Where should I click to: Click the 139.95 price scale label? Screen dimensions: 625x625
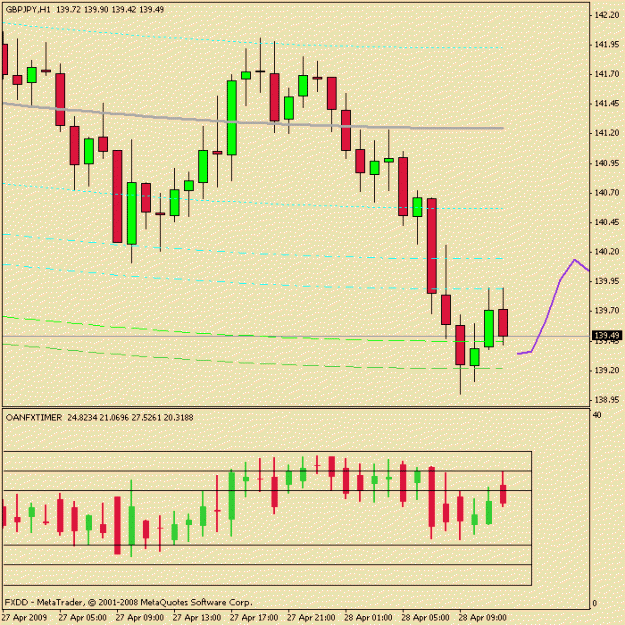point(607,281)
